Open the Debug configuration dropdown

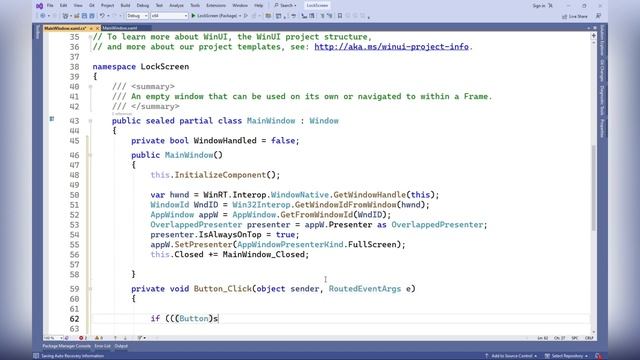(137, 16)
